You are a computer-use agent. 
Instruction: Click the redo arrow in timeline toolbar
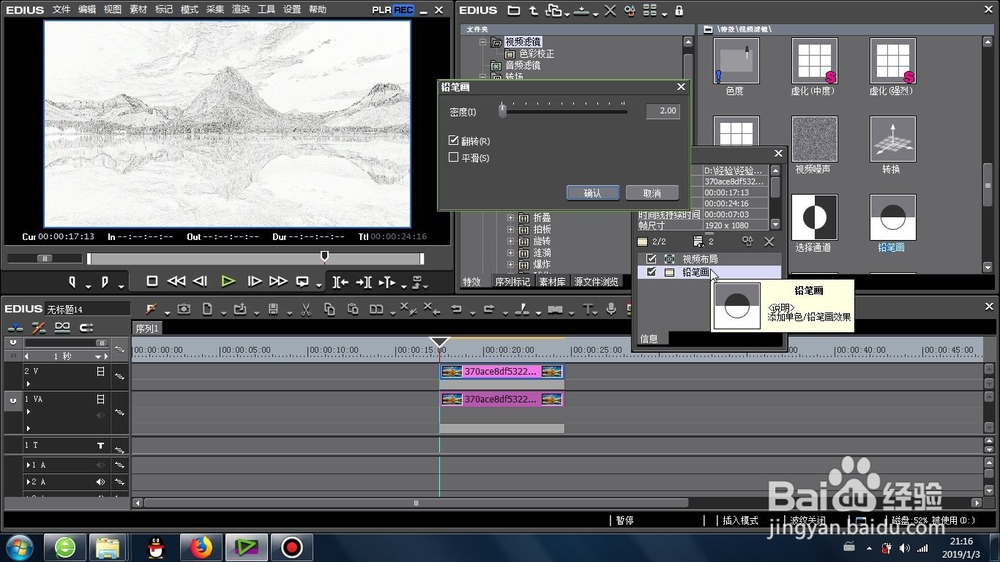pos(489,309)
